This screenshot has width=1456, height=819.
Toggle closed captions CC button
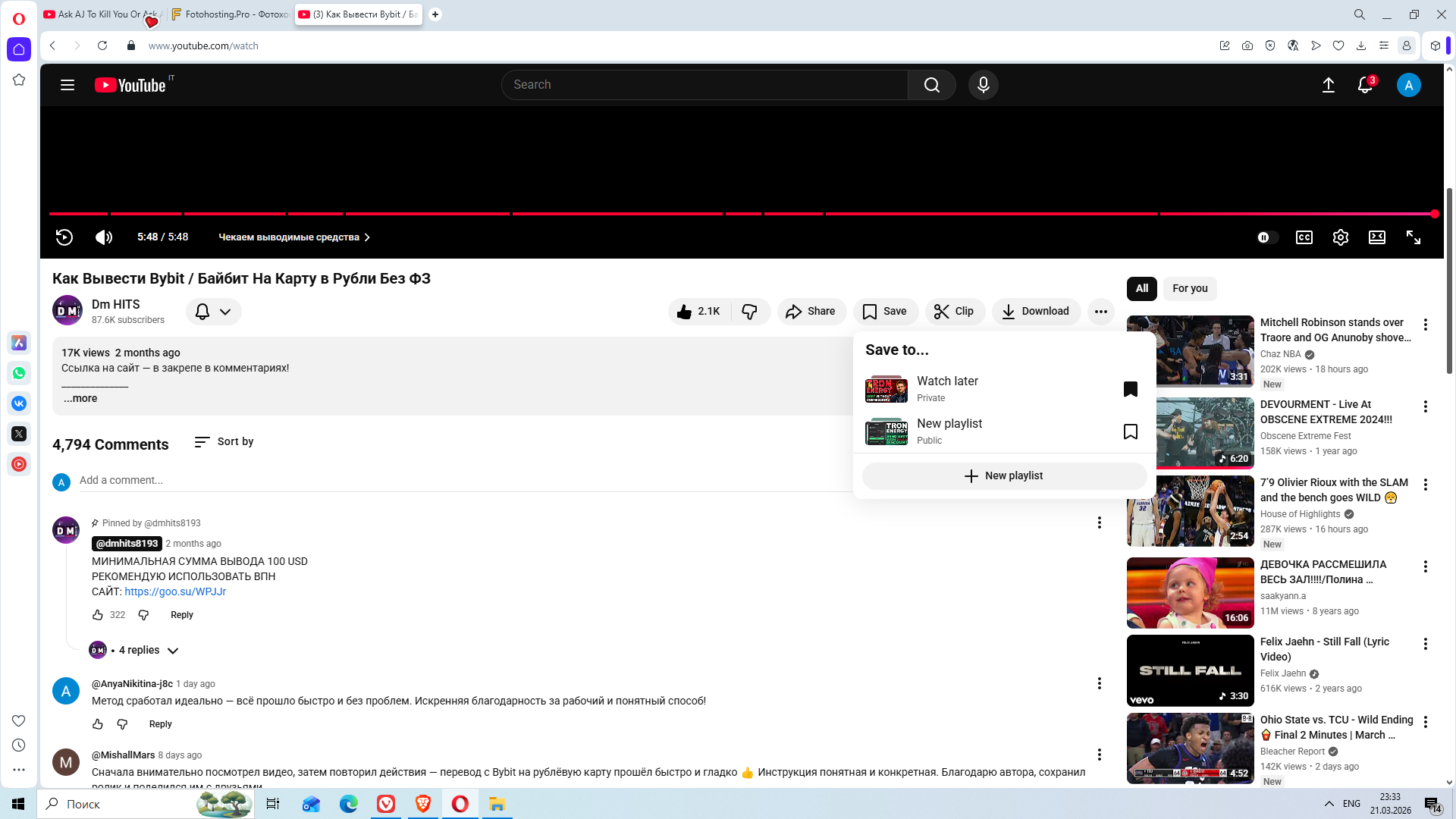pos(1304,237)
